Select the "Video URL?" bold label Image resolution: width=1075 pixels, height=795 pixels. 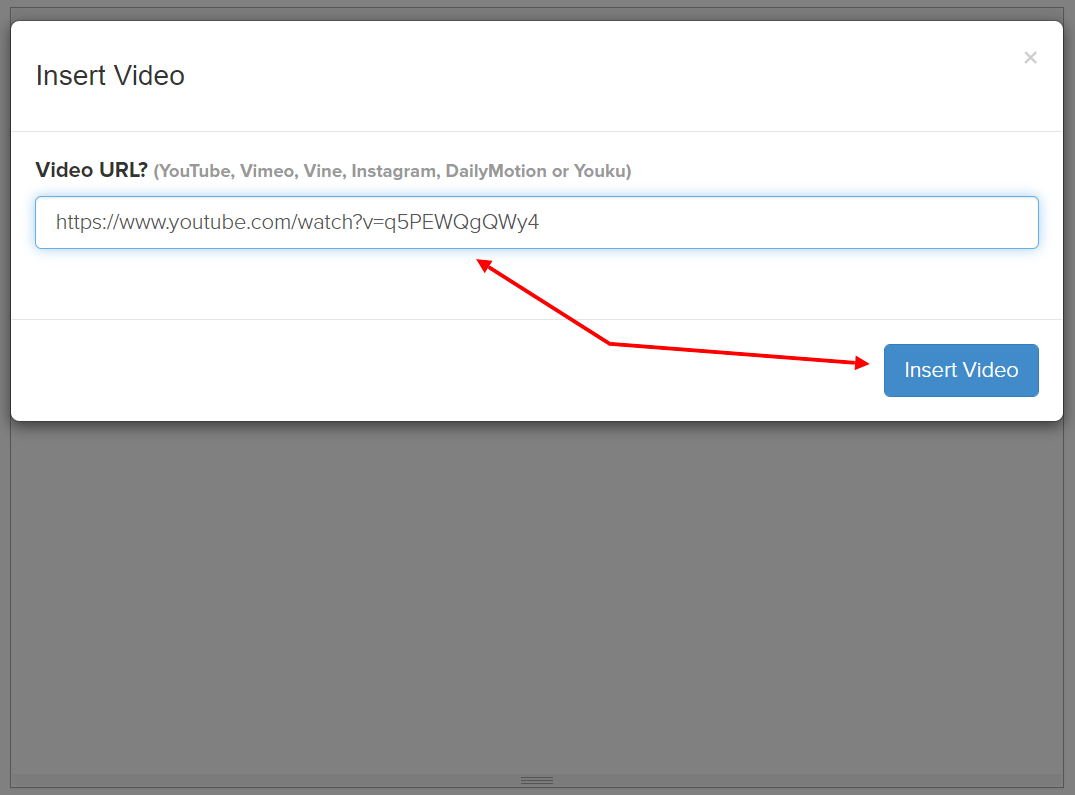(91, 171)
